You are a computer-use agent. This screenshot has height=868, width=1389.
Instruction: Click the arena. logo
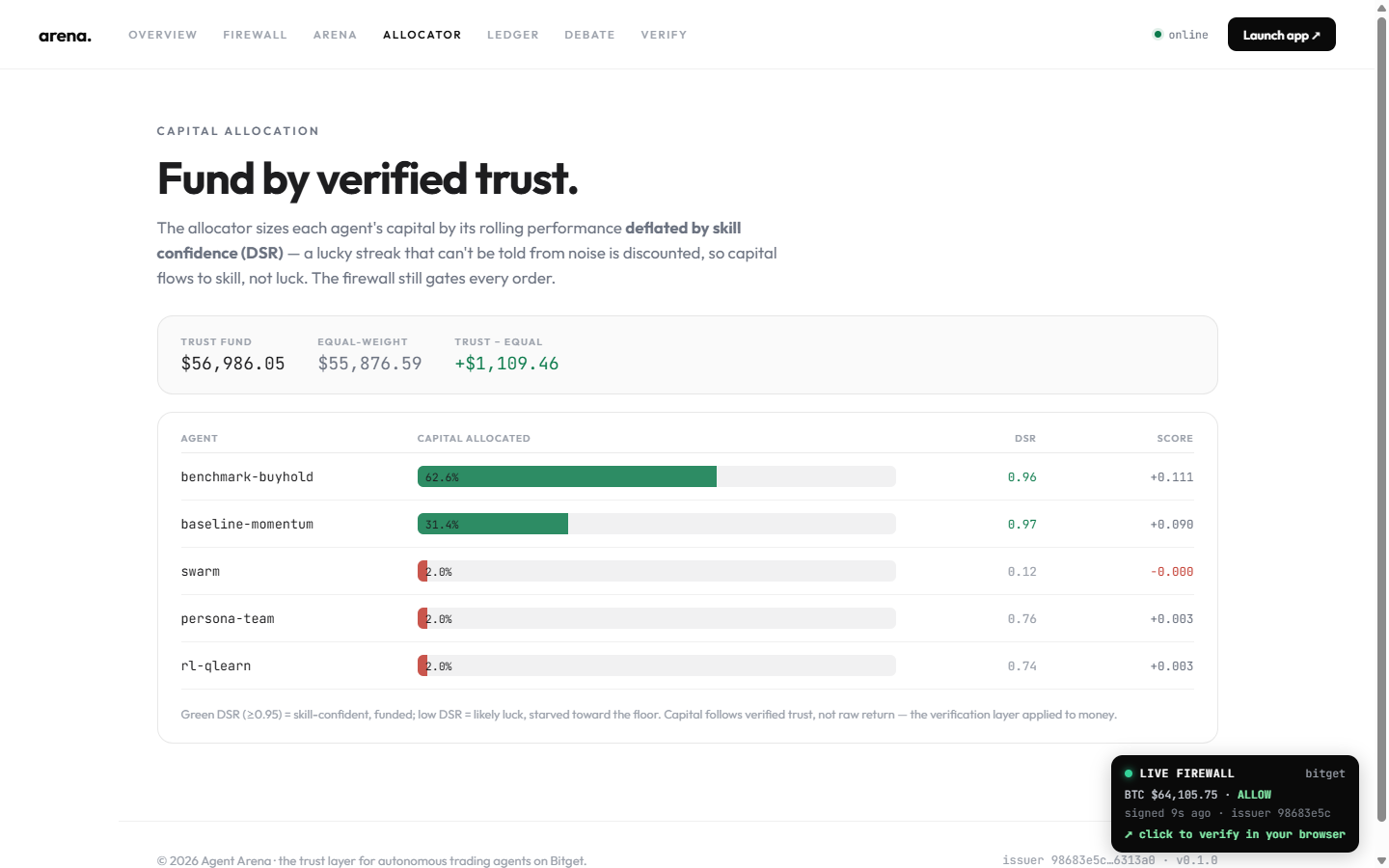pos(65,36)
